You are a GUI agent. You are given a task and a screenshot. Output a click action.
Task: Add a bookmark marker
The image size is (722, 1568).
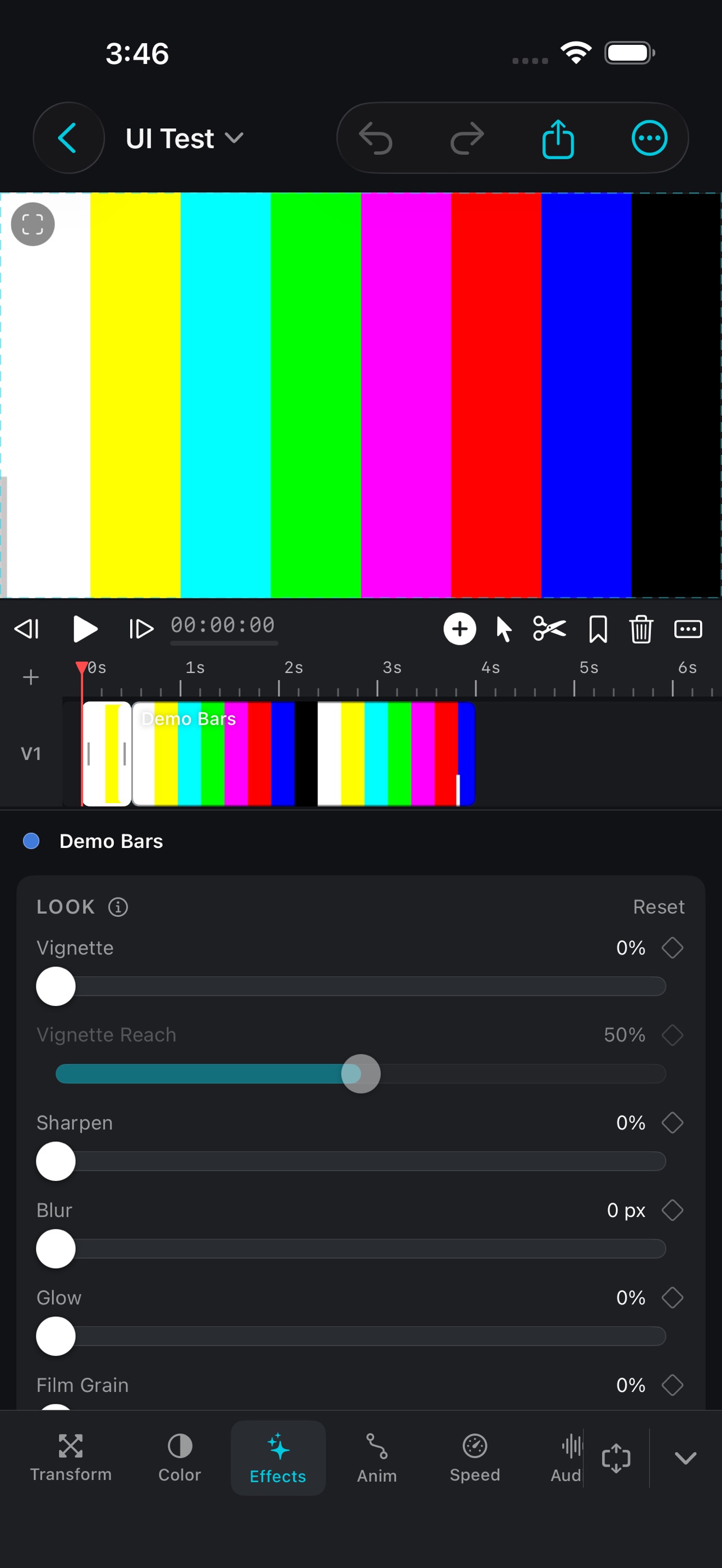click(598, 629)
